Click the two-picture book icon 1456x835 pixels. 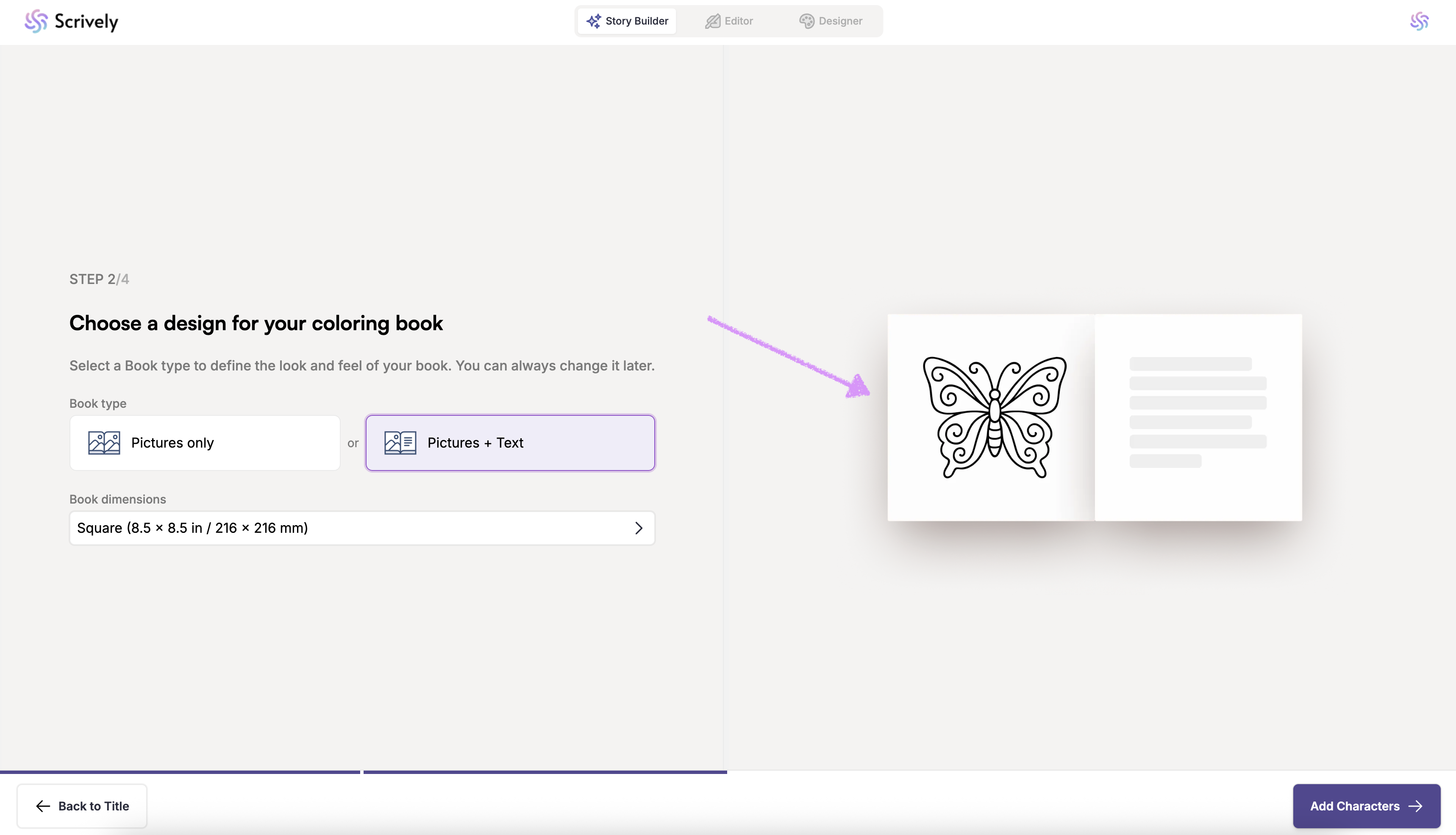pyautogui.click(x=104, y=443)
